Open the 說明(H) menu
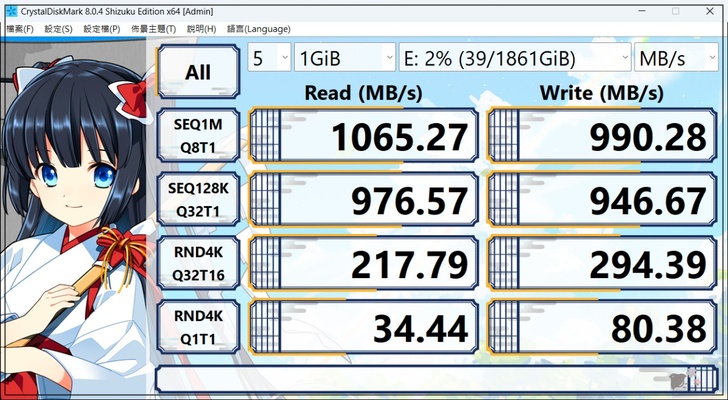Viewport: 728px width, 400px height. [201, 29]
